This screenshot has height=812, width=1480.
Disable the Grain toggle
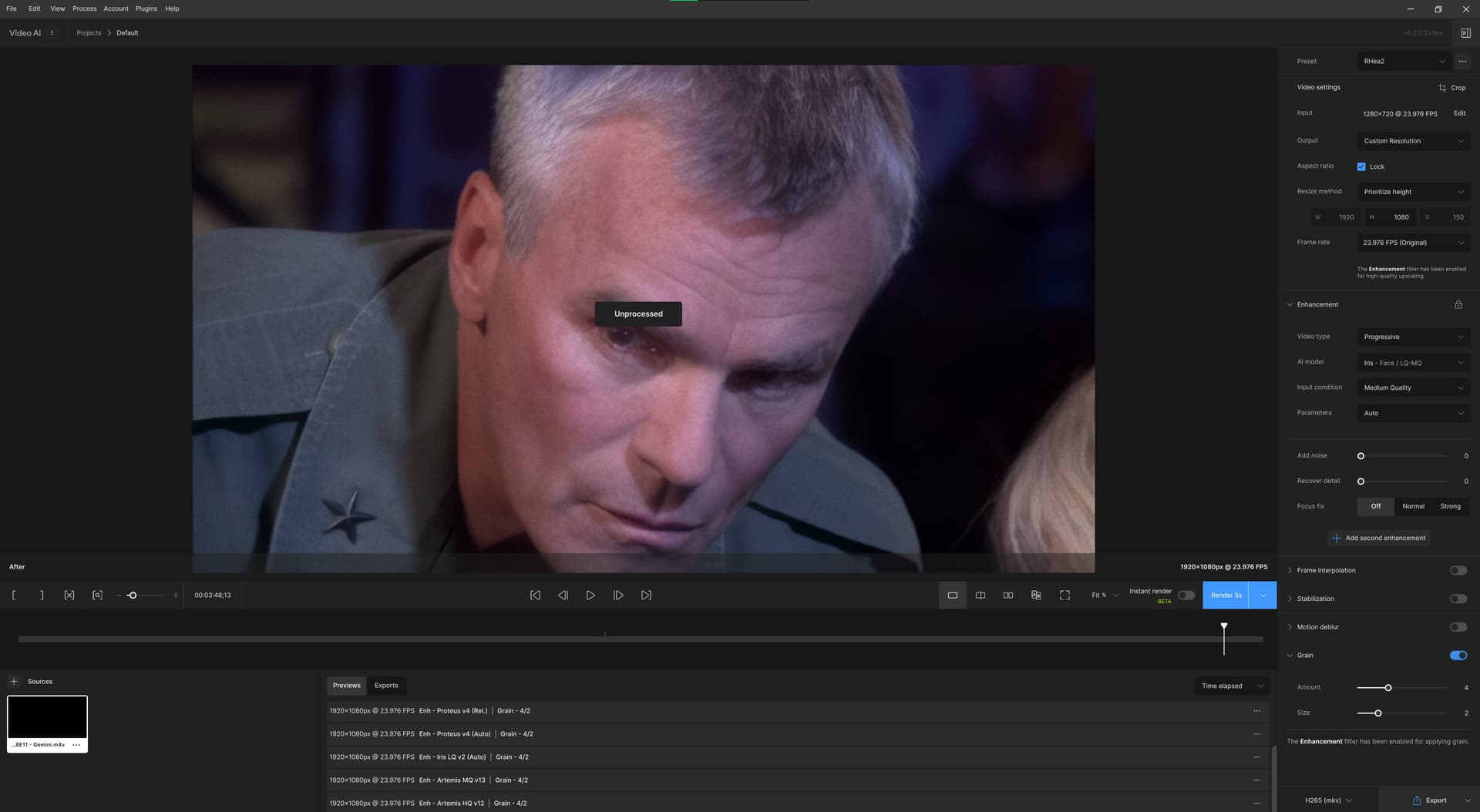point(1458,656)
